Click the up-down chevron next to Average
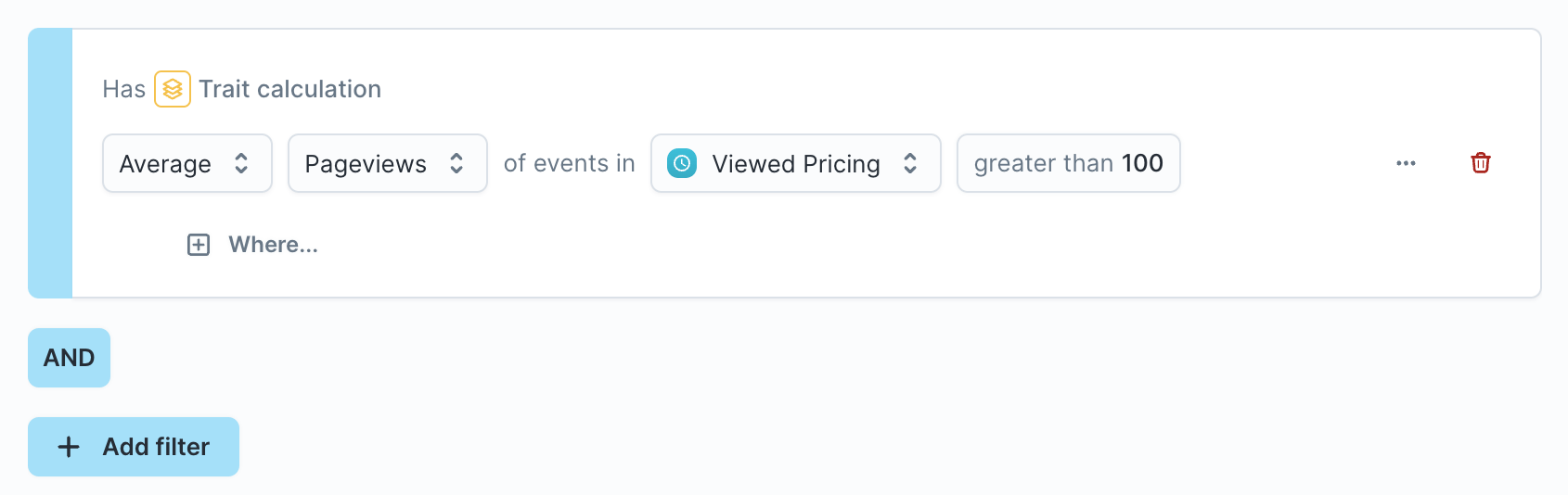The width and height of the screenshot is (1568, 495). [x=241, y=163]
